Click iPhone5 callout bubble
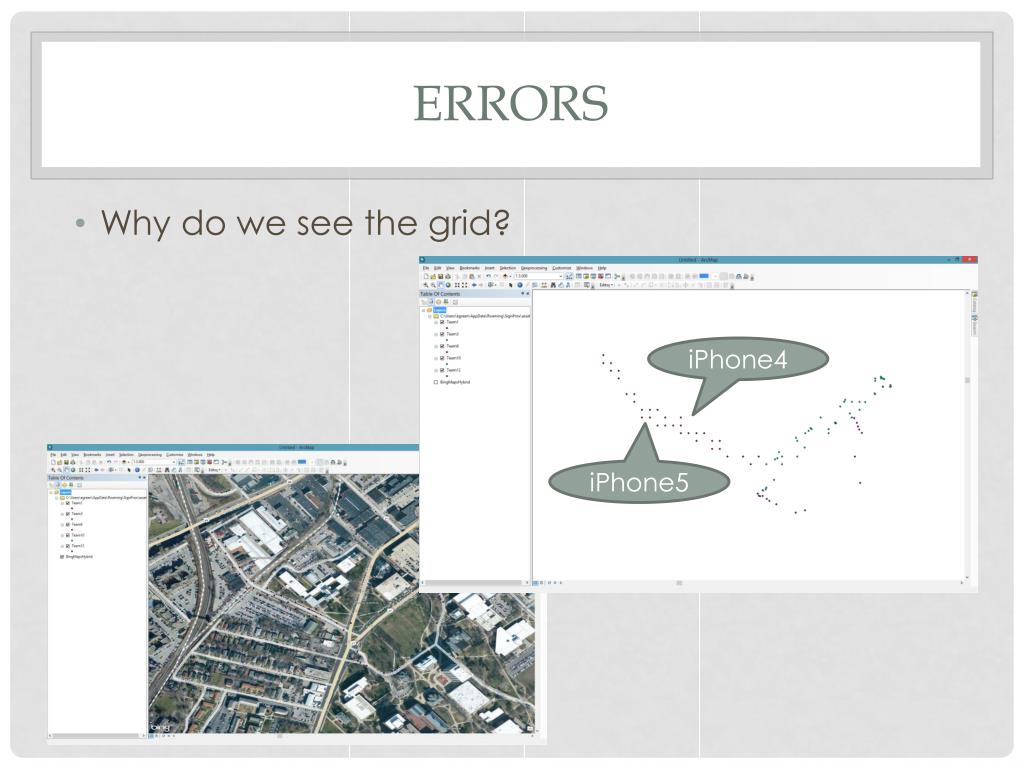The width and height of the screenshot is (1024, 768). click(x=639, y=483)
